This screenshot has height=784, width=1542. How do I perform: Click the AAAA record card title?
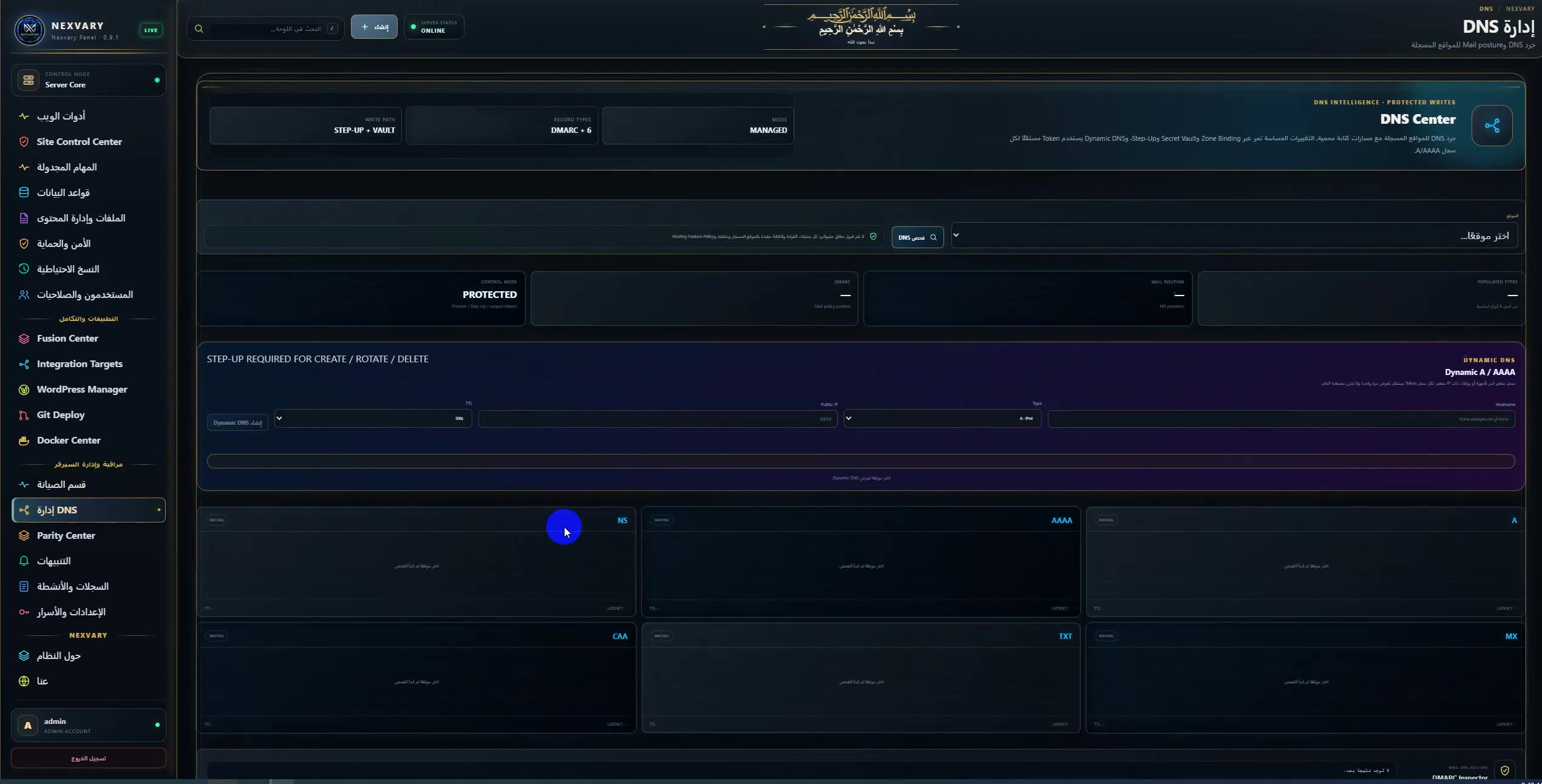(x=1061, y=521)
